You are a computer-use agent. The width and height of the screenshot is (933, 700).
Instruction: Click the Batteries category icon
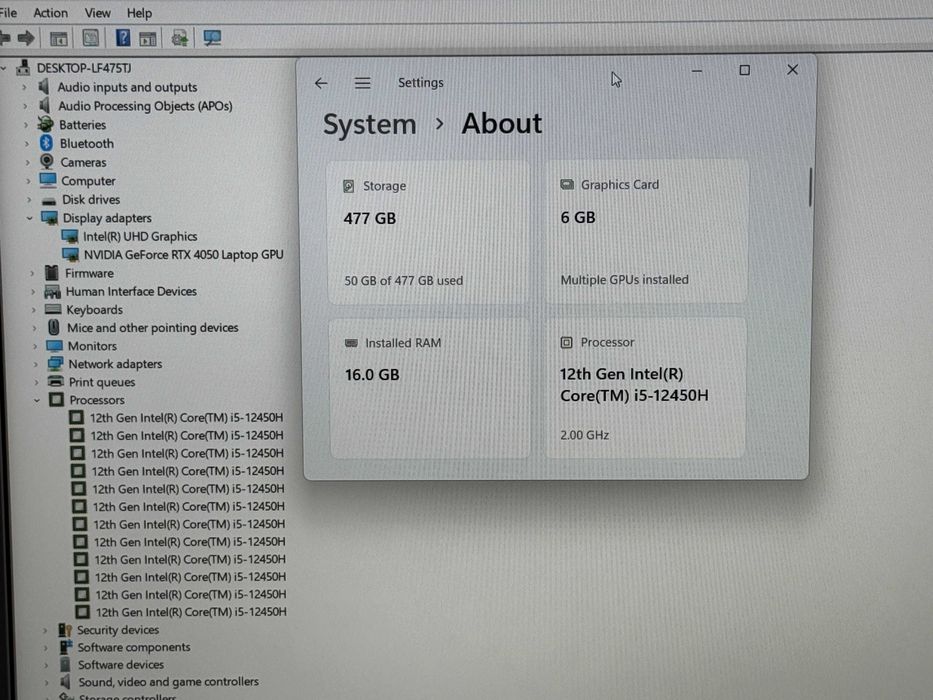coord(45,124)
